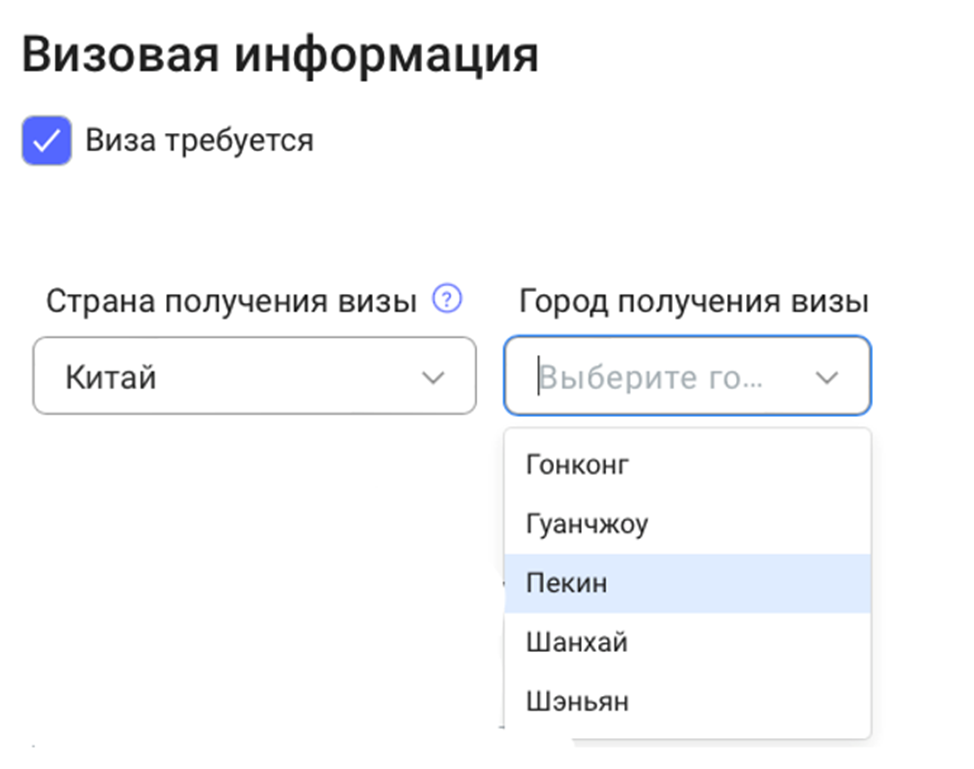Choose Гуанчжоу in the city list
The width and height of the screenshot is (974, 769).
pos(587,524)
